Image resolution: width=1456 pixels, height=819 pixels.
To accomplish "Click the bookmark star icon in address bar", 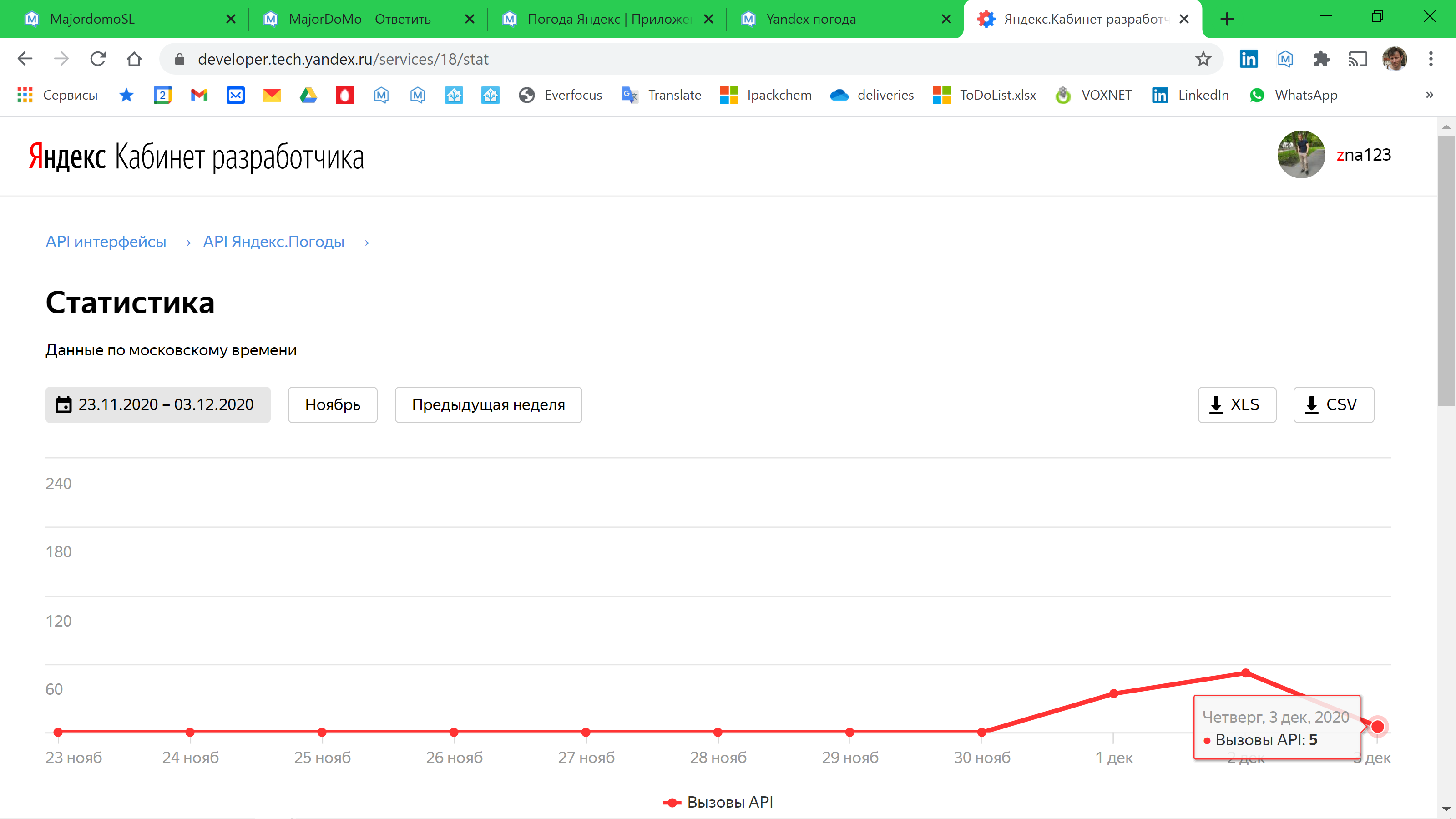I will coord(1203,59).
